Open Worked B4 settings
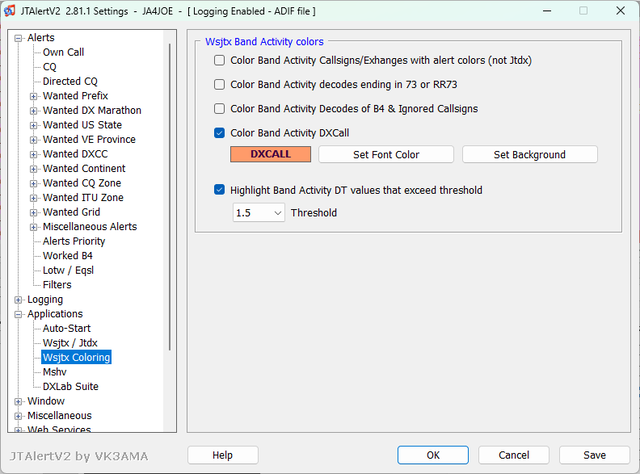 [x=67, y=256]
